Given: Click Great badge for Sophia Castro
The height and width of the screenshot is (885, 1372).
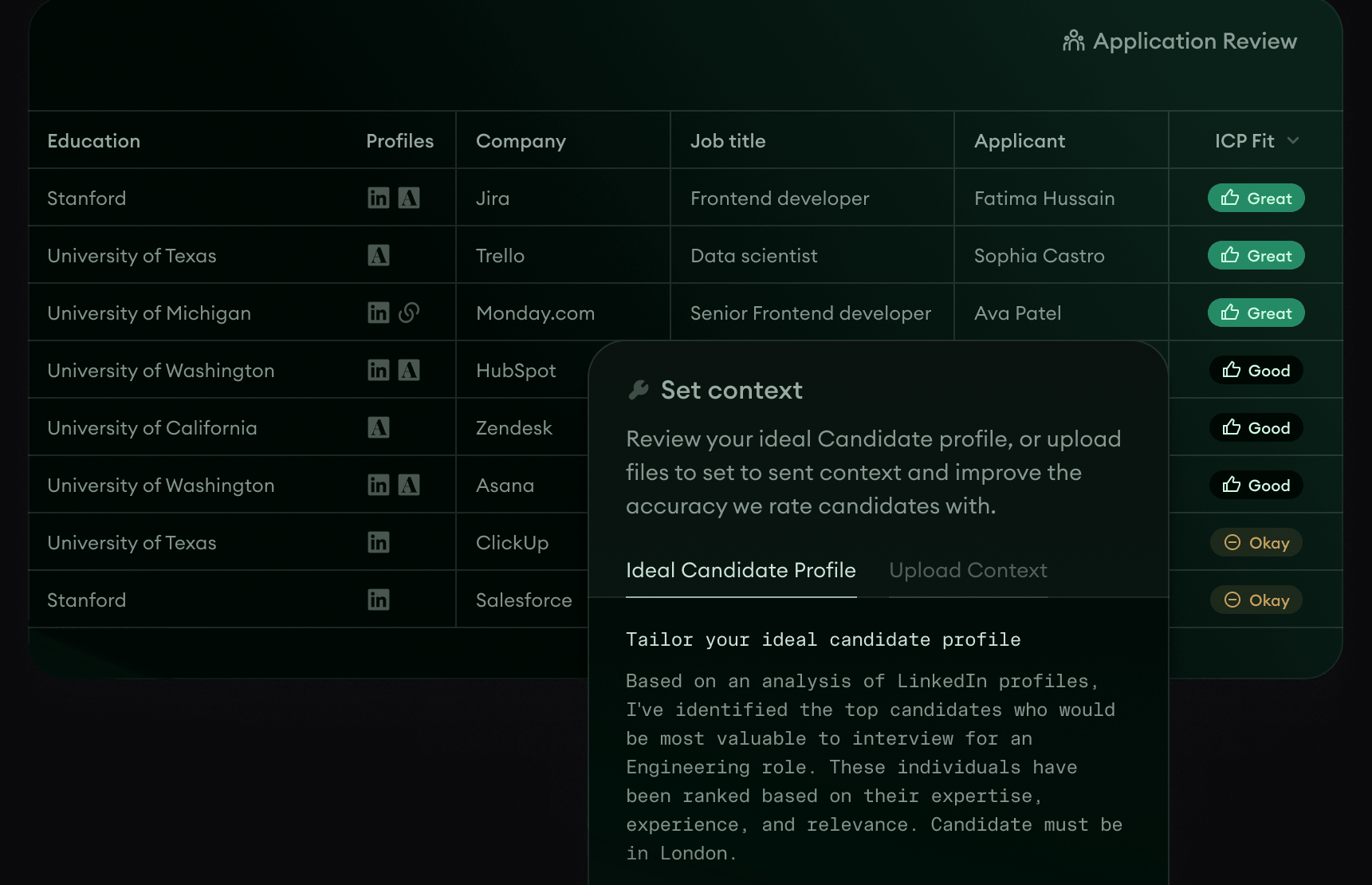Looking at the screenshot, I should tap(1256, 255).
